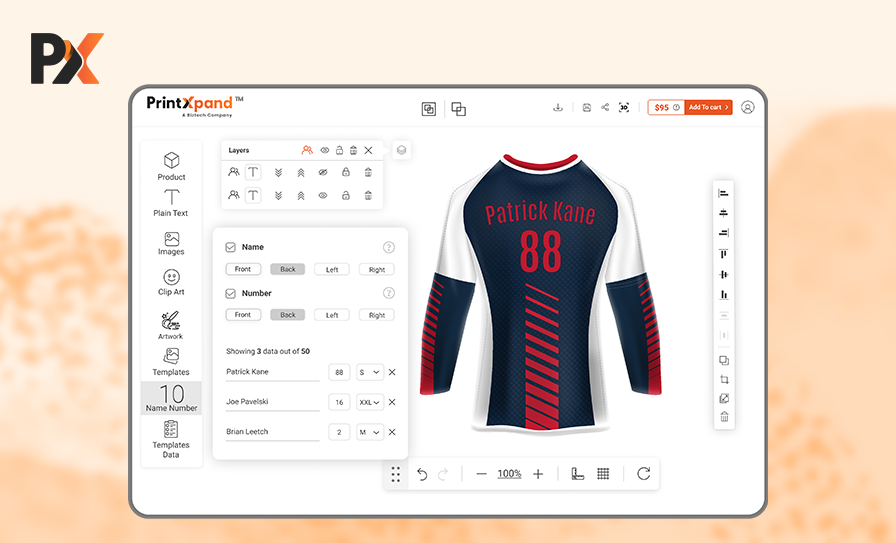Open size dropdown for Patrick Kane

tap(369, 372)
